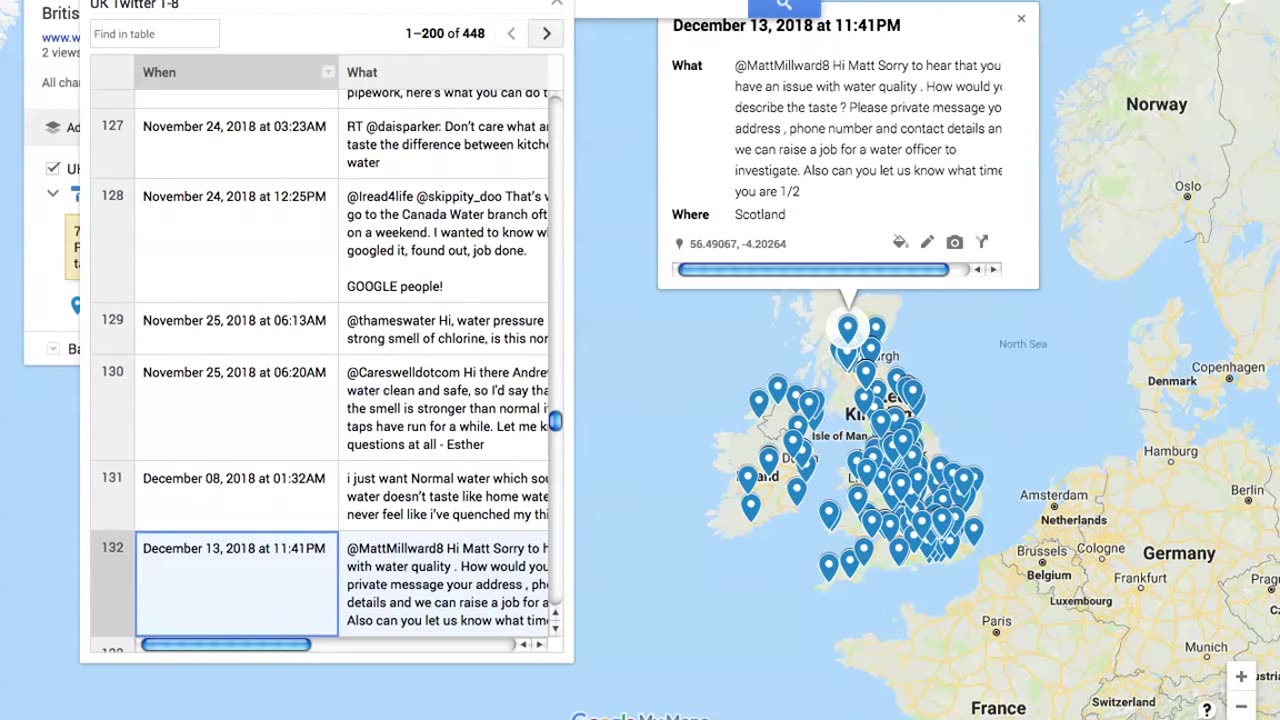Select the highlighted Scotland map pin
1280x720 pixels.
click(x=847, y=328)
